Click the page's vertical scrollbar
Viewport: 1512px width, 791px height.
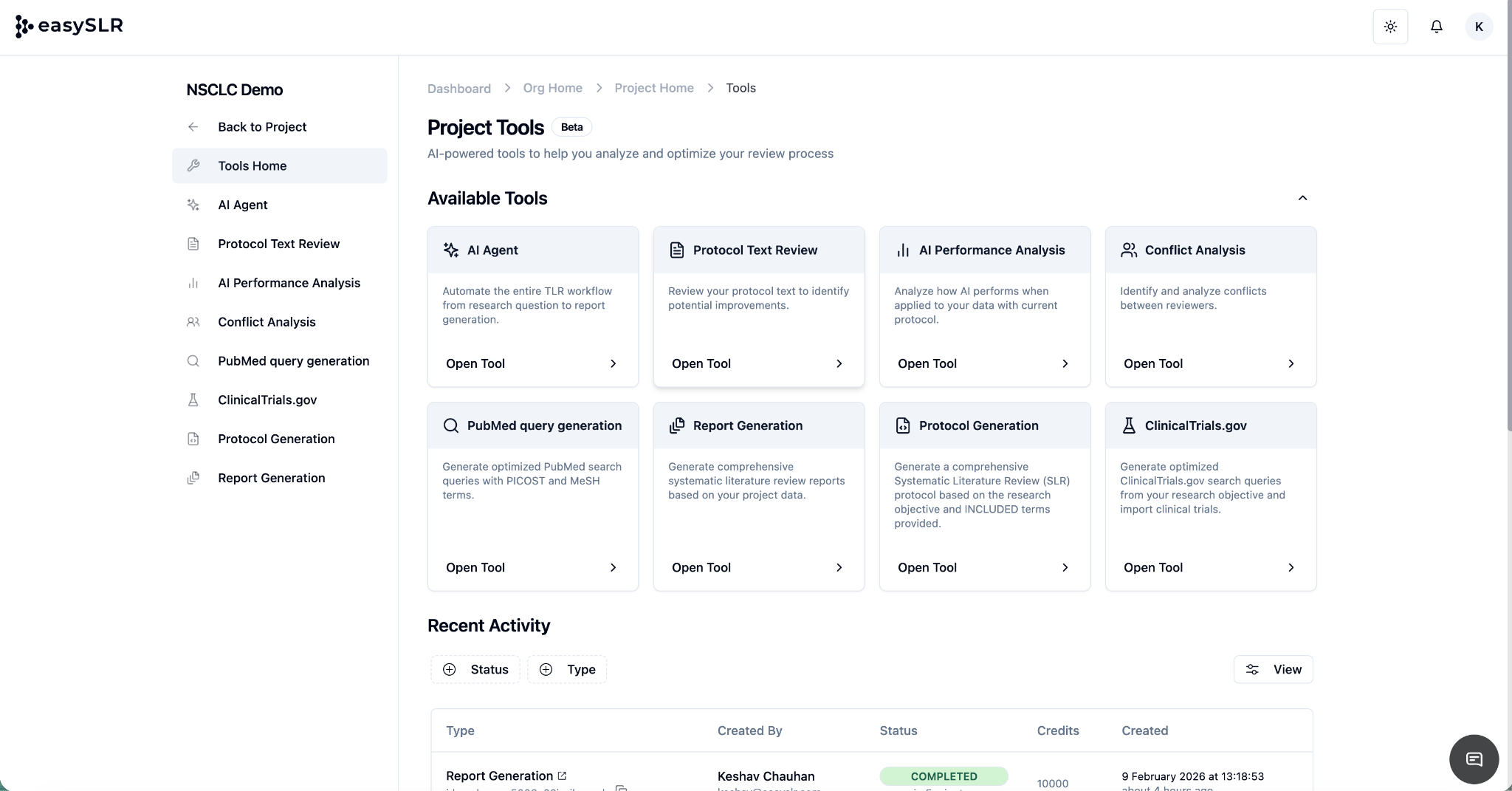coord(1508,222)
